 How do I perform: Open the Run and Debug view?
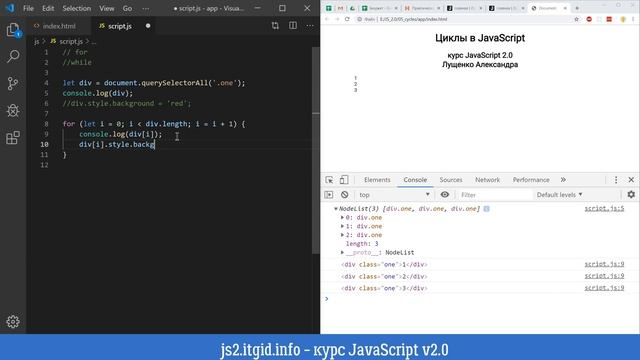tap(13, 110)
